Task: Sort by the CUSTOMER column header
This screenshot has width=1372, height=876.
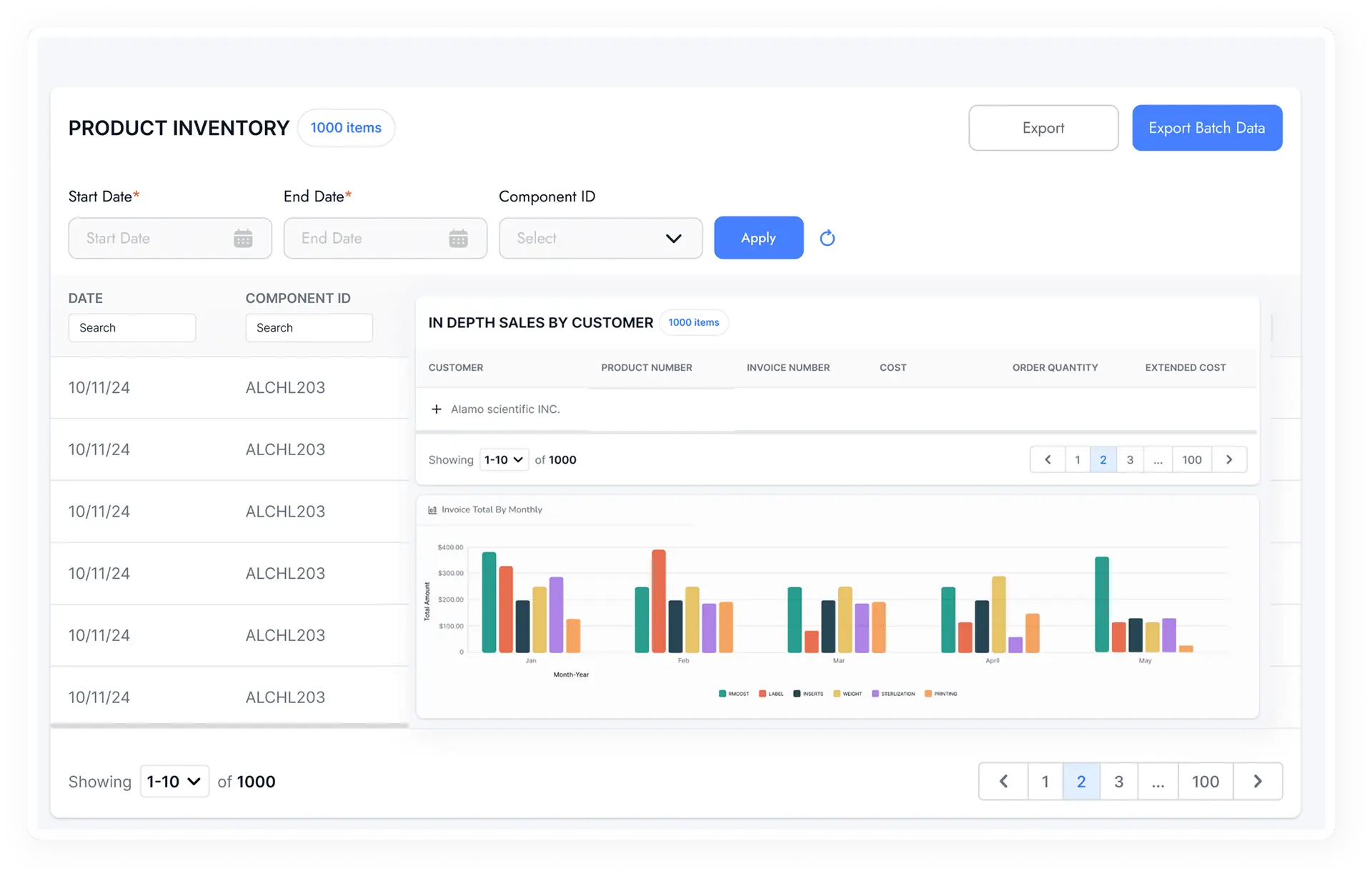Action: pyautogui.click(x=456, y=367)
